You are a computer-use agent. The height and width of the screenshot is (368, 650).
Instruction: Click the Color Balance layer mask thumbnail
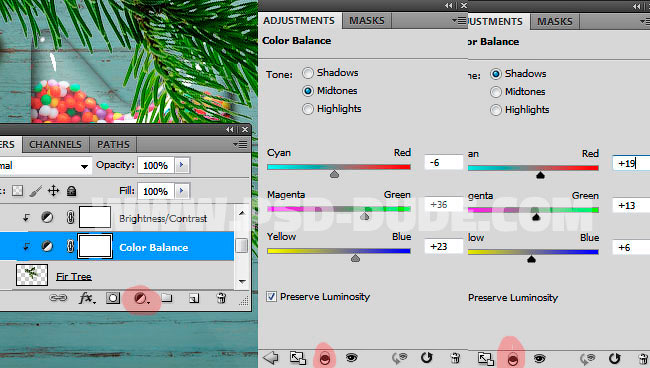[95, 246]
